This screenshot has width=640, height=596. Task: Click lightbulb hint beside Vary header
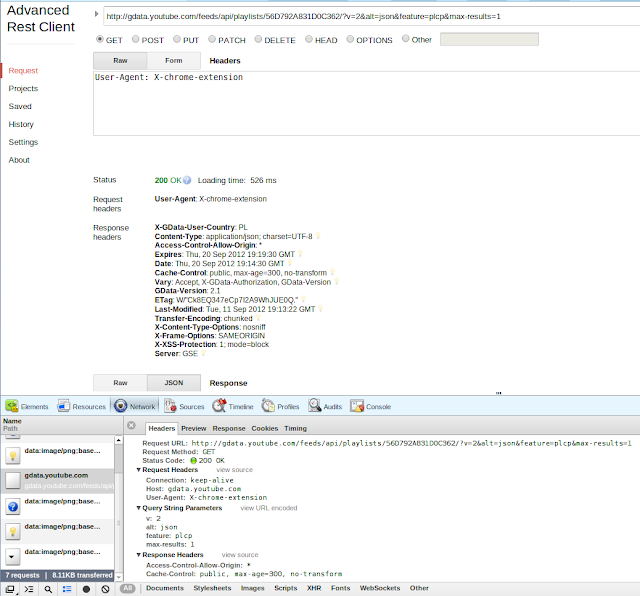(x=336, y=281)
